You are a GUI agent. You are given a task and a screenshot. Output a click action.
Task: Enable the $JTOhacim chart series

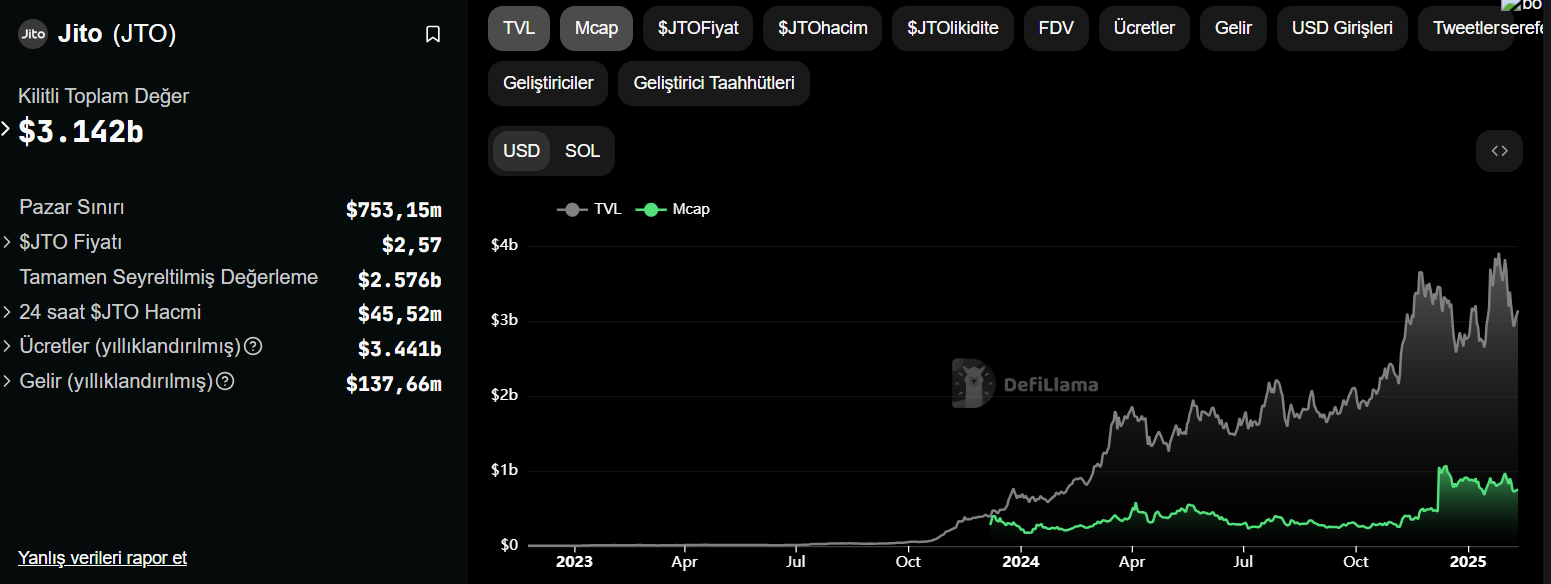point(822,28)
